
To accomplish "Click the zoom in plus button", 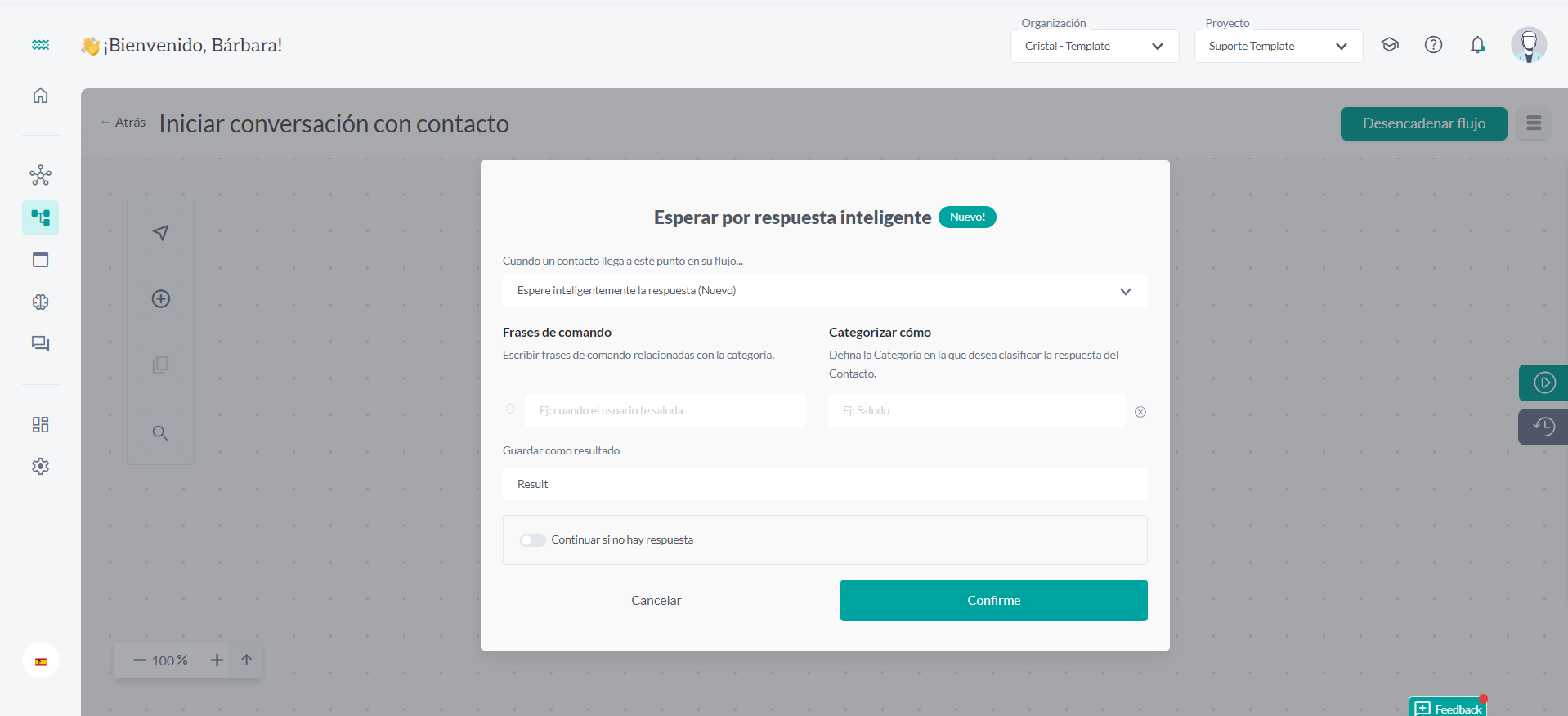I will tap(217, 660).
